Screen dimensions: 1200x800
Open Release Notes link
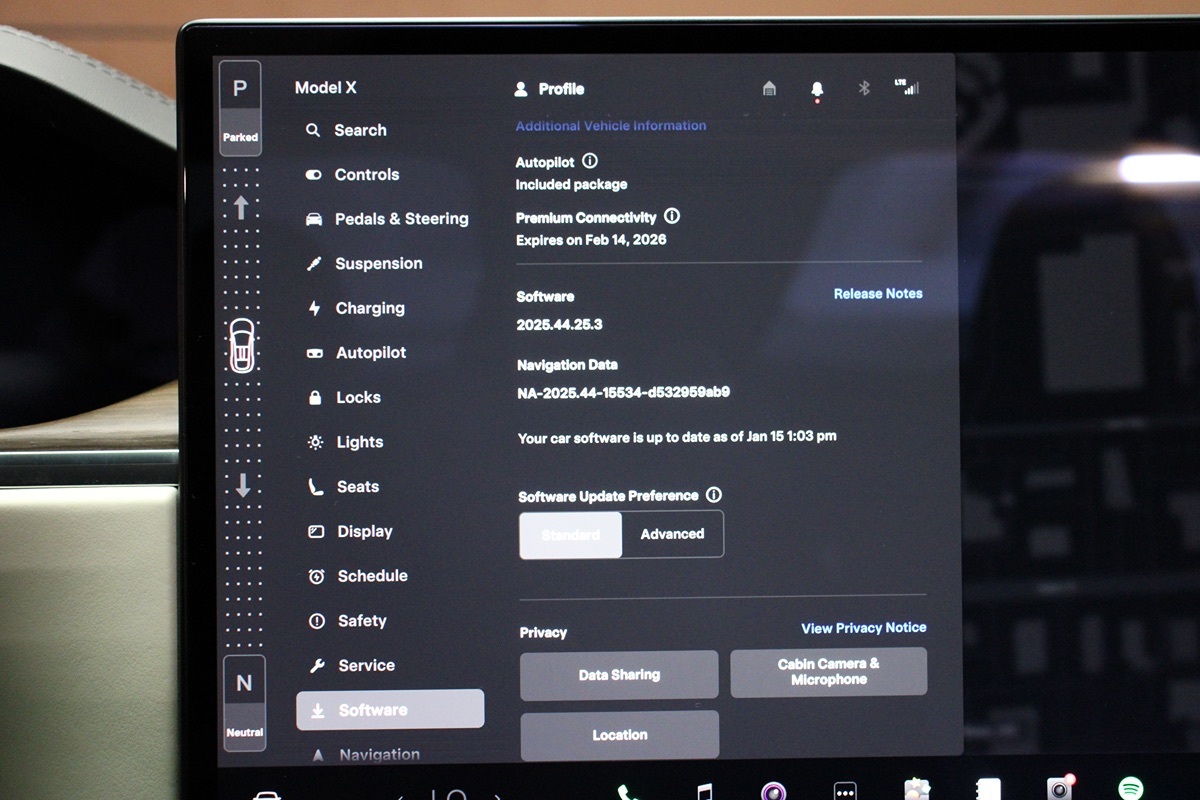[x=877, y=294]
